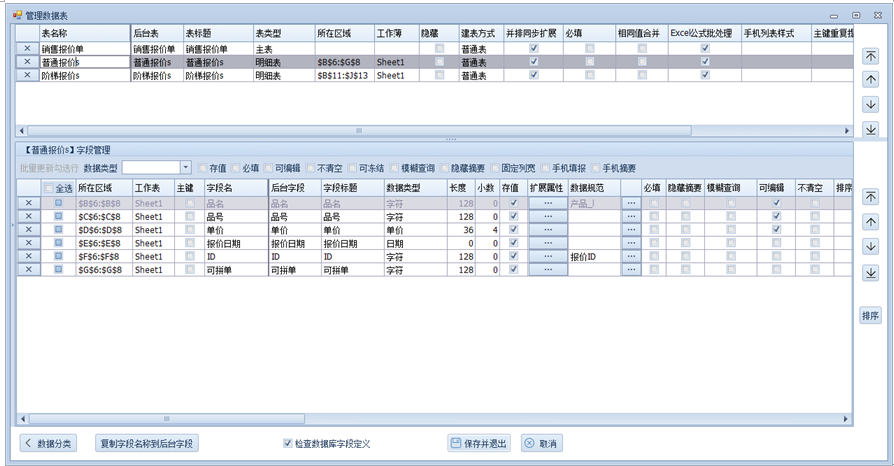The image size is (894, 466).
Task: Click the move-down arrow beside the table list
Action: 870,105
